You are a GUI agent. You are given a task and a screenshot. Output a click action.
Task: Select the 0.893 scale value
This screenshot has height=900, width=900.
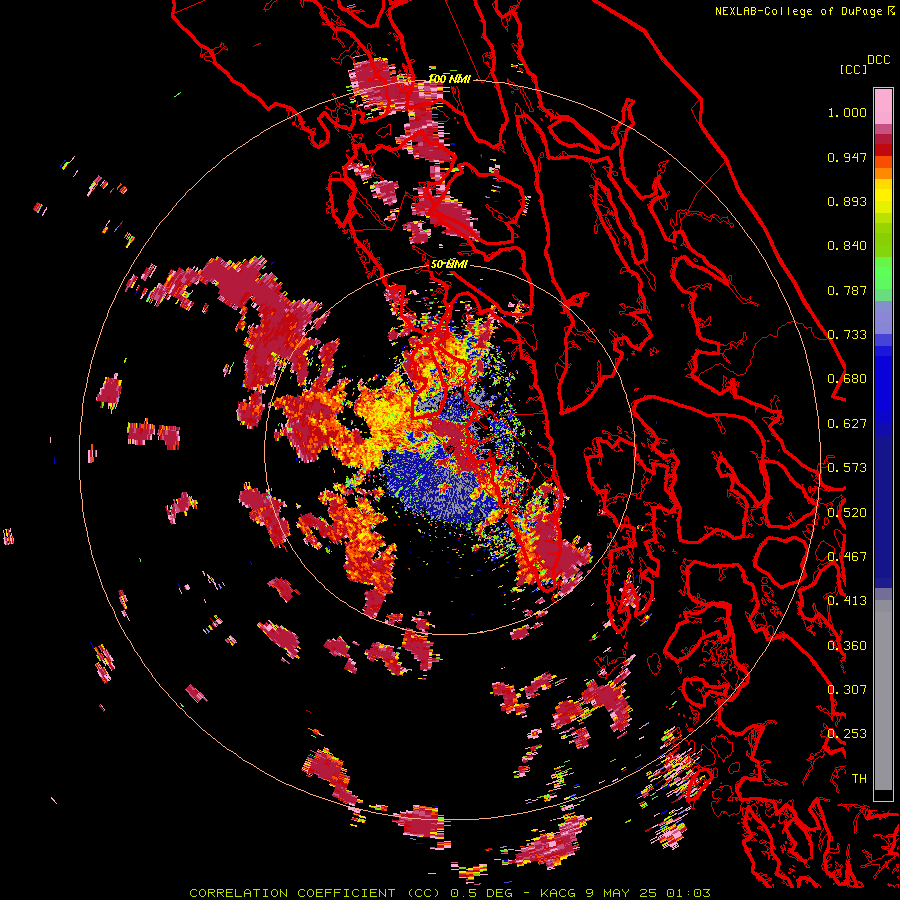[847, 201]
